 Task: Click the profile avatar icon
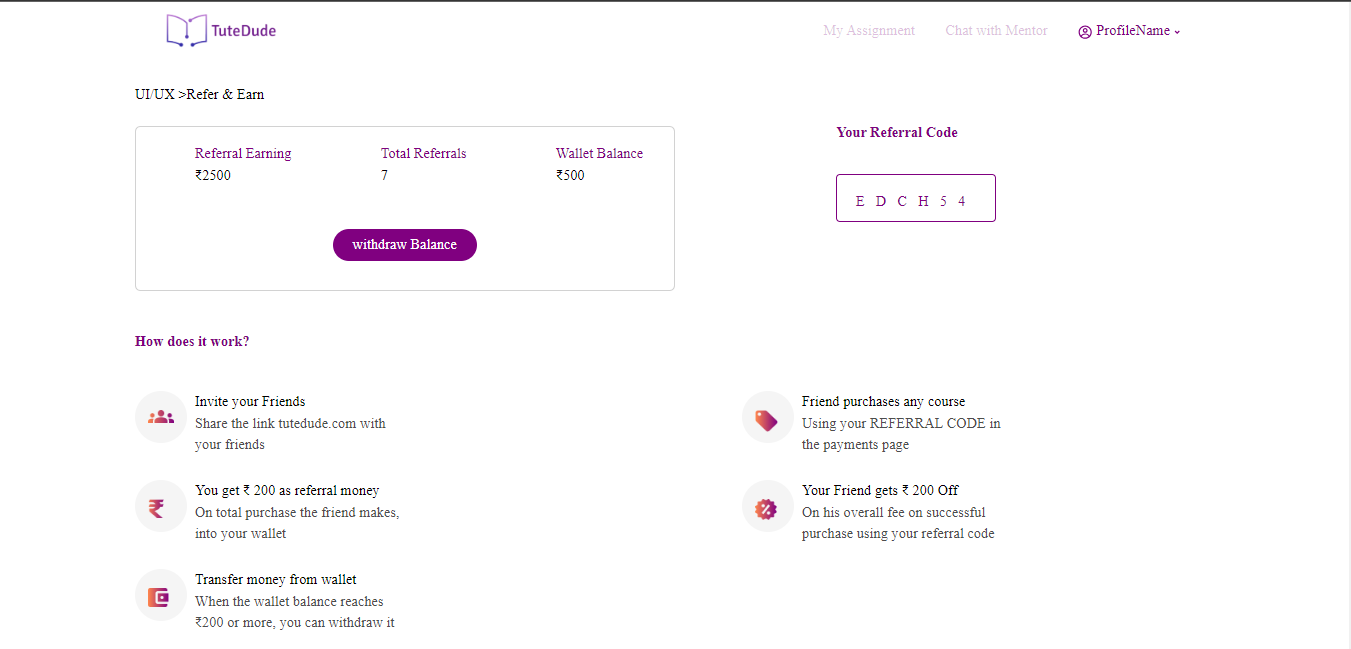1085,32
